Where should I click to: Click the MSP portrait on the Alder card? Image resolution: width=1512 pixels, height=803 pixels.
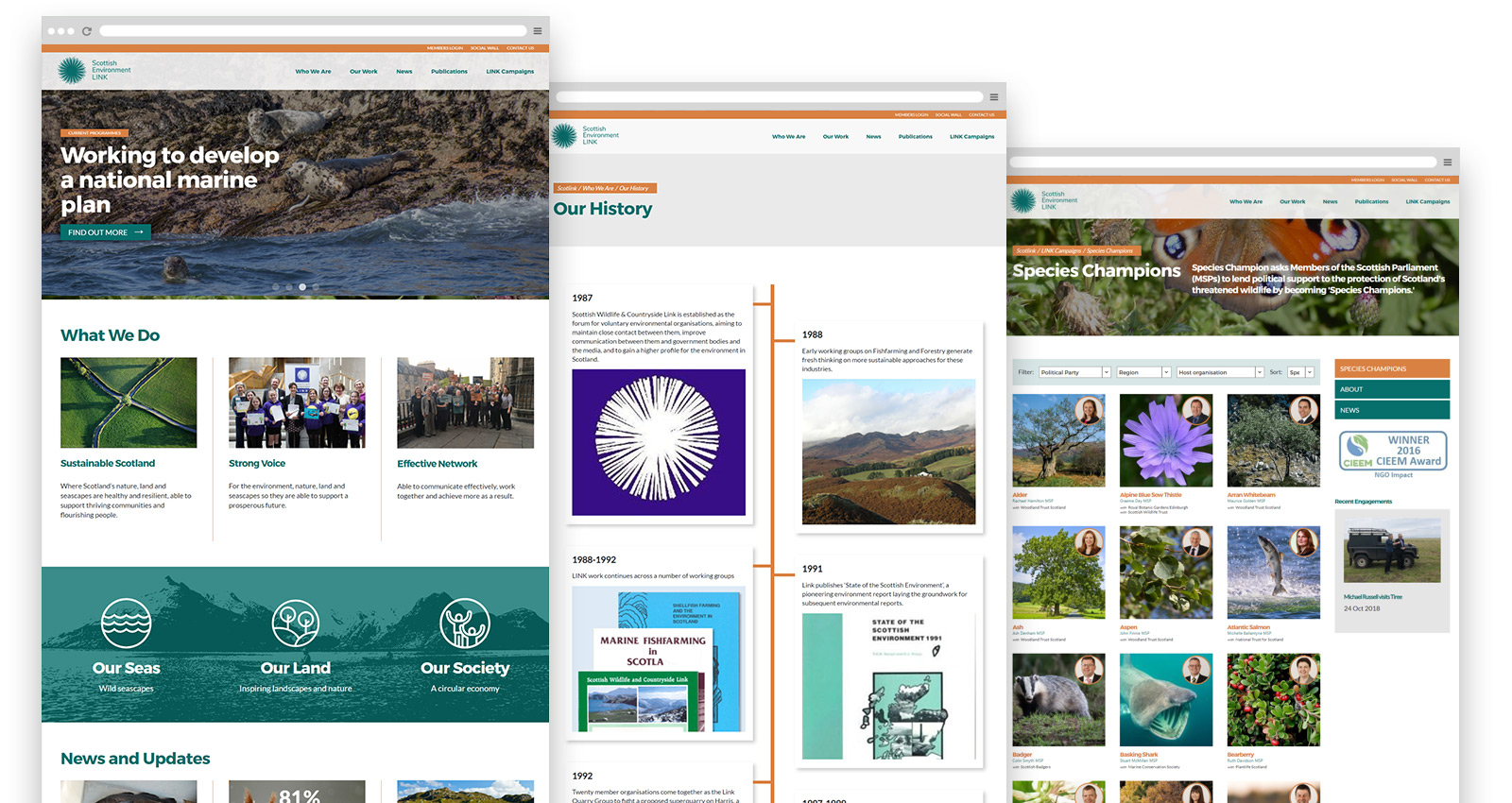point(1089,411)
